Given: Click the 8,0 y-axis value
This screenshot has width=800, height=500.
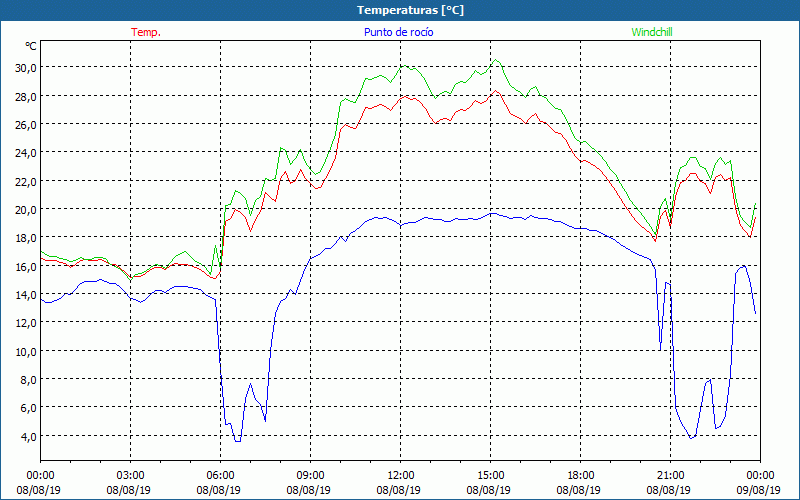Looking at the screenshot, I should (x=28, y=379).
